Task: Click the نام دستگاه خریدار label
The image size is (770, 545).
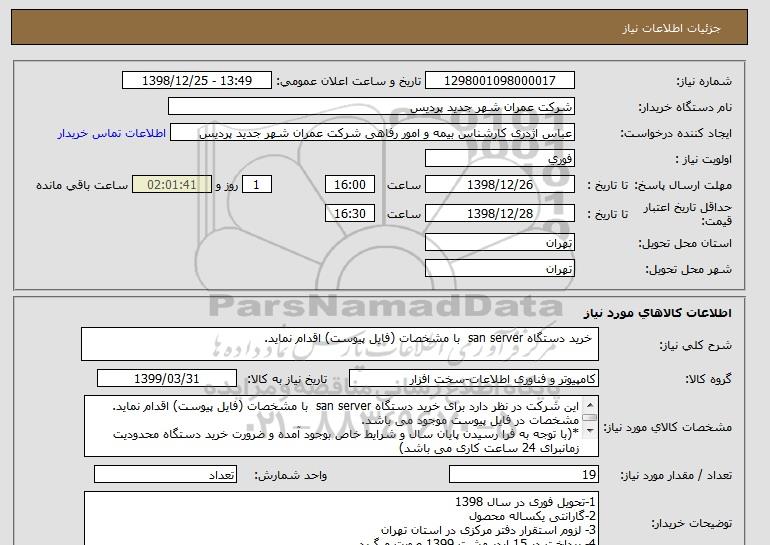Action: pyautogui.click(x=685, y=107)
